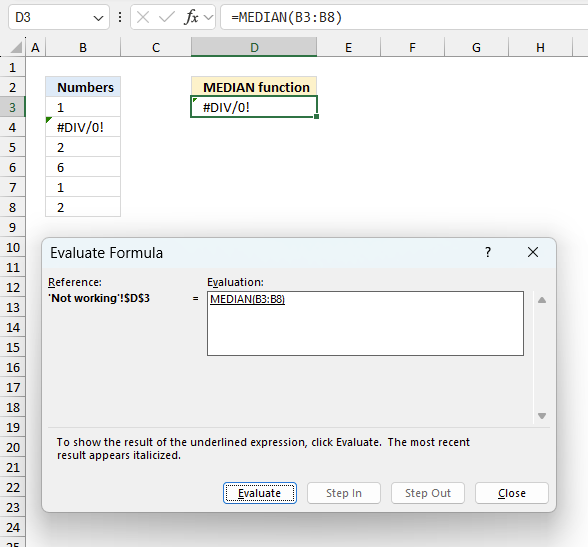Open the Name Box dropdown arrow
The image size is (588, 547).
click(x=98, y=18)
